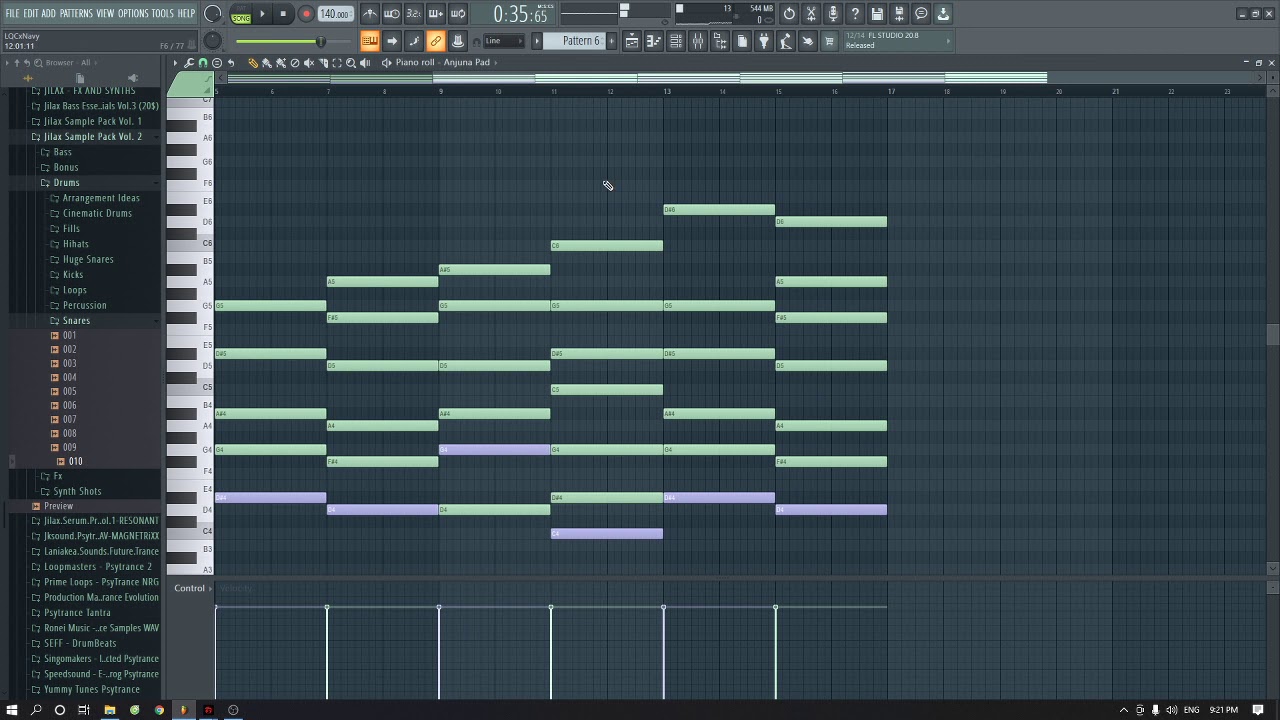Select the Mute tool in piano roll toolbar
This screenshot has height=720, width=1280.
click(x=309, y=63)
